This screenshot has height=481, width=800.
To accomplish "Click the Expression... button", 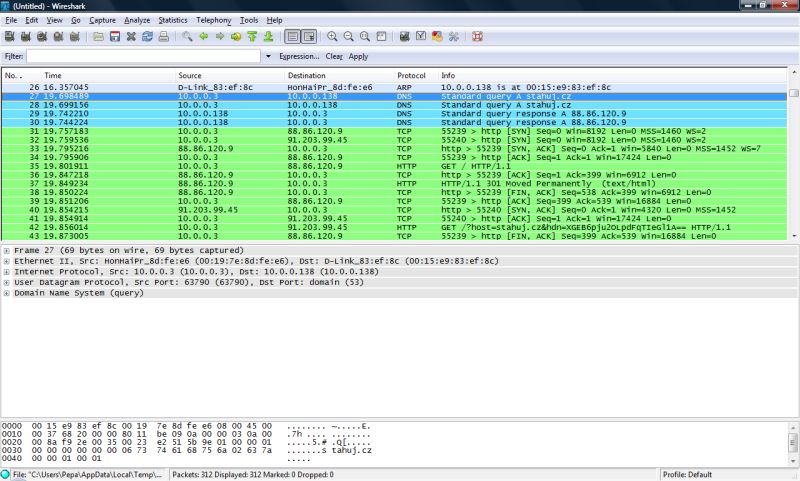I will click(299, 56).
